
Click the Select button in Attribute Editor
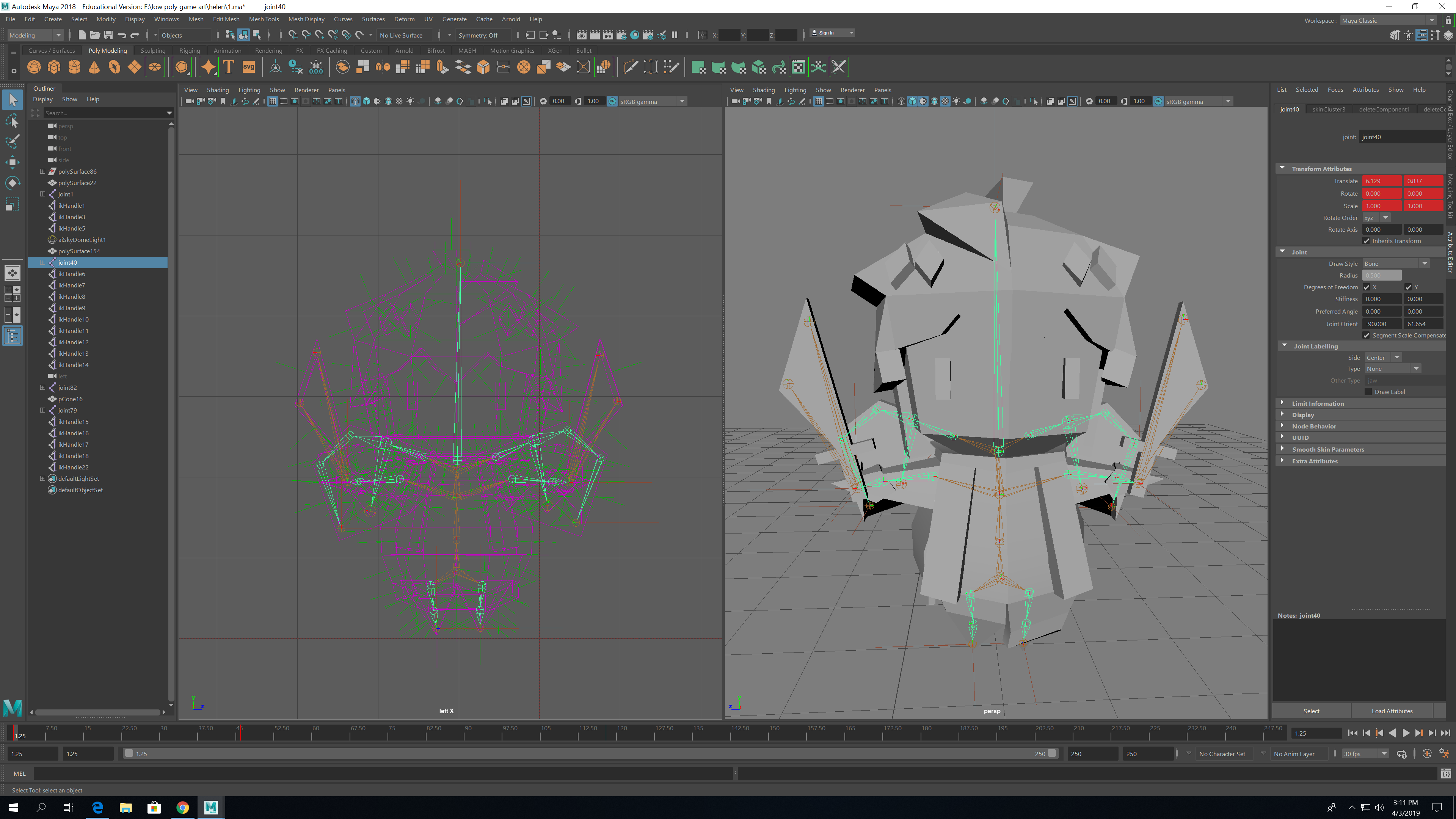(x=1311, y=711)
